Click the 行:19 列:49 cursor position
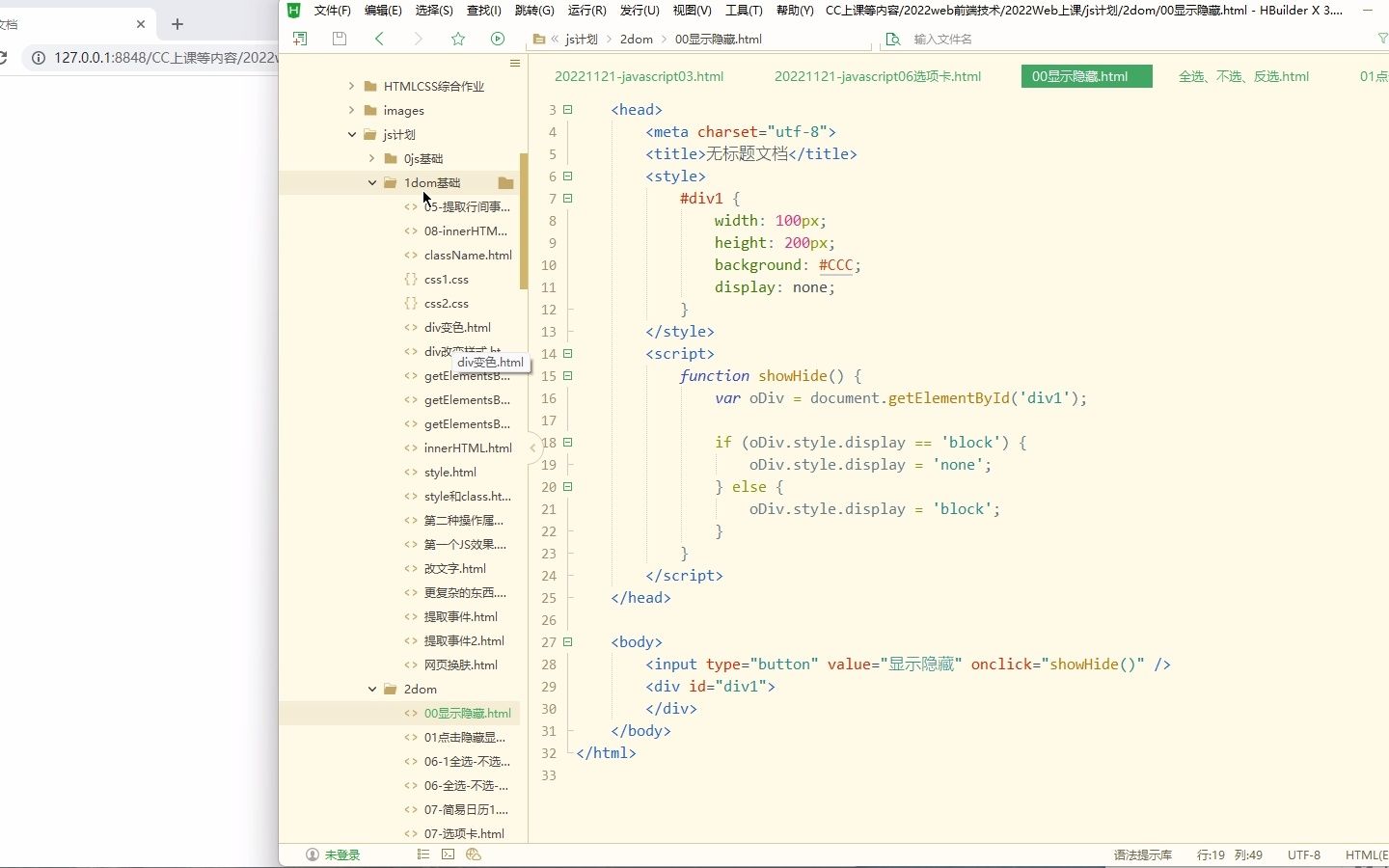Screen dimensions: 1389x868 (1230, 854)
